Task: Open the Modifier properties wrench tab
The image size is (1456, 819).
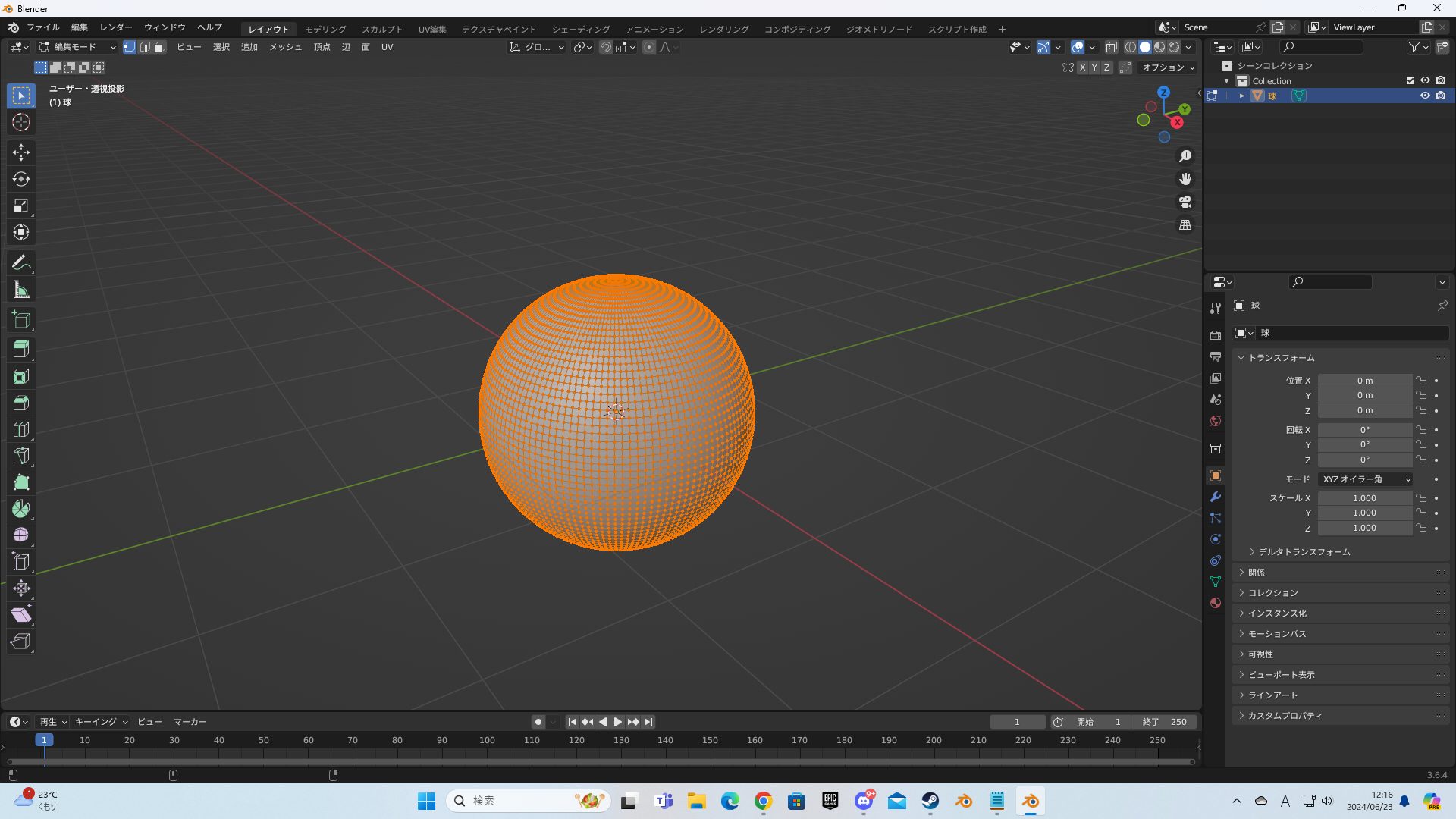Action: [1216, 497]
